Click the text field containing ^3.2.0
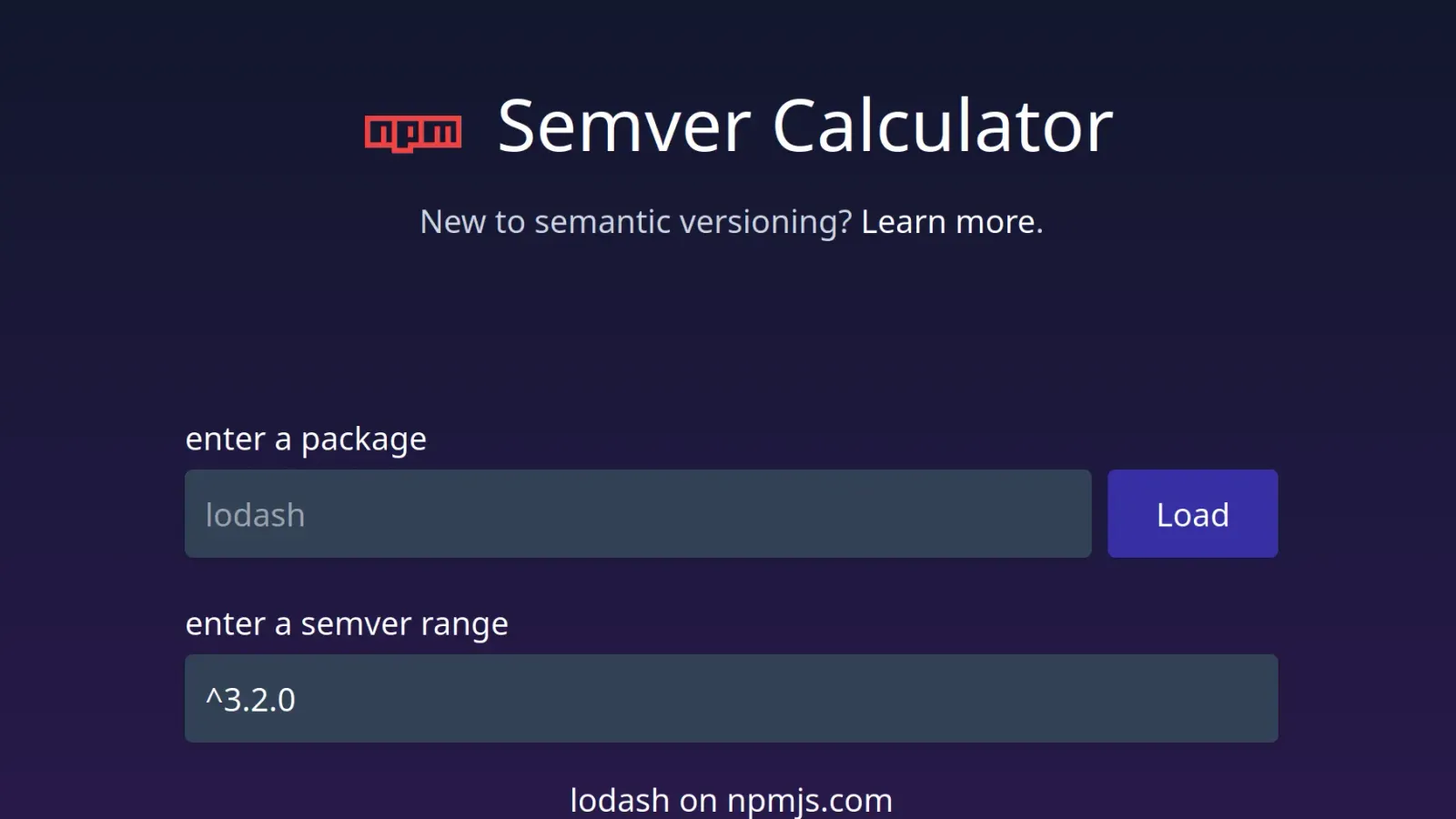Screen dimensions: 1456x819 [731, 699]
